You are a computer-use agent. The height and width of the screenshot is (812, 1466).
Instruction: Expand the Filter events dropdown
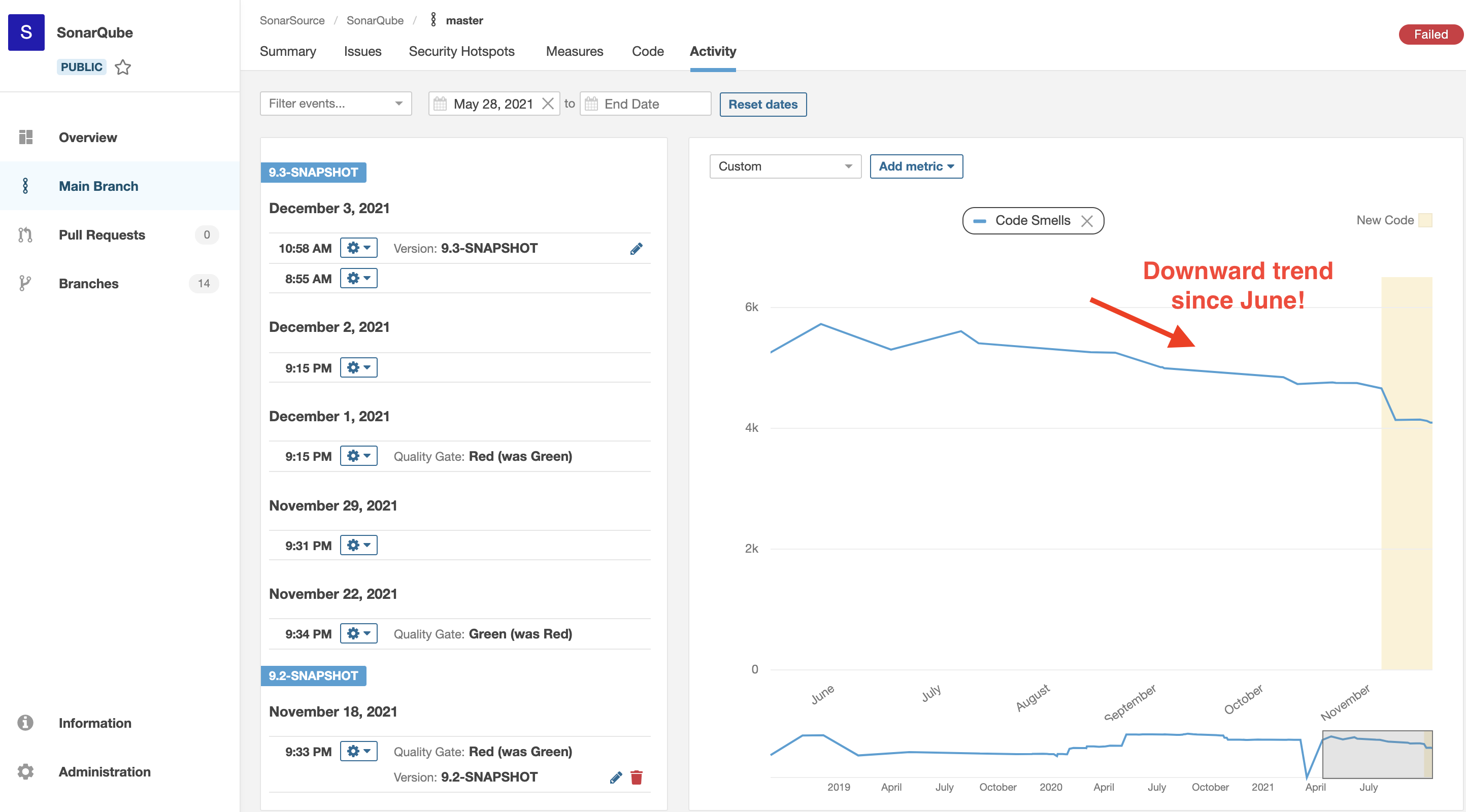(335, 104)
